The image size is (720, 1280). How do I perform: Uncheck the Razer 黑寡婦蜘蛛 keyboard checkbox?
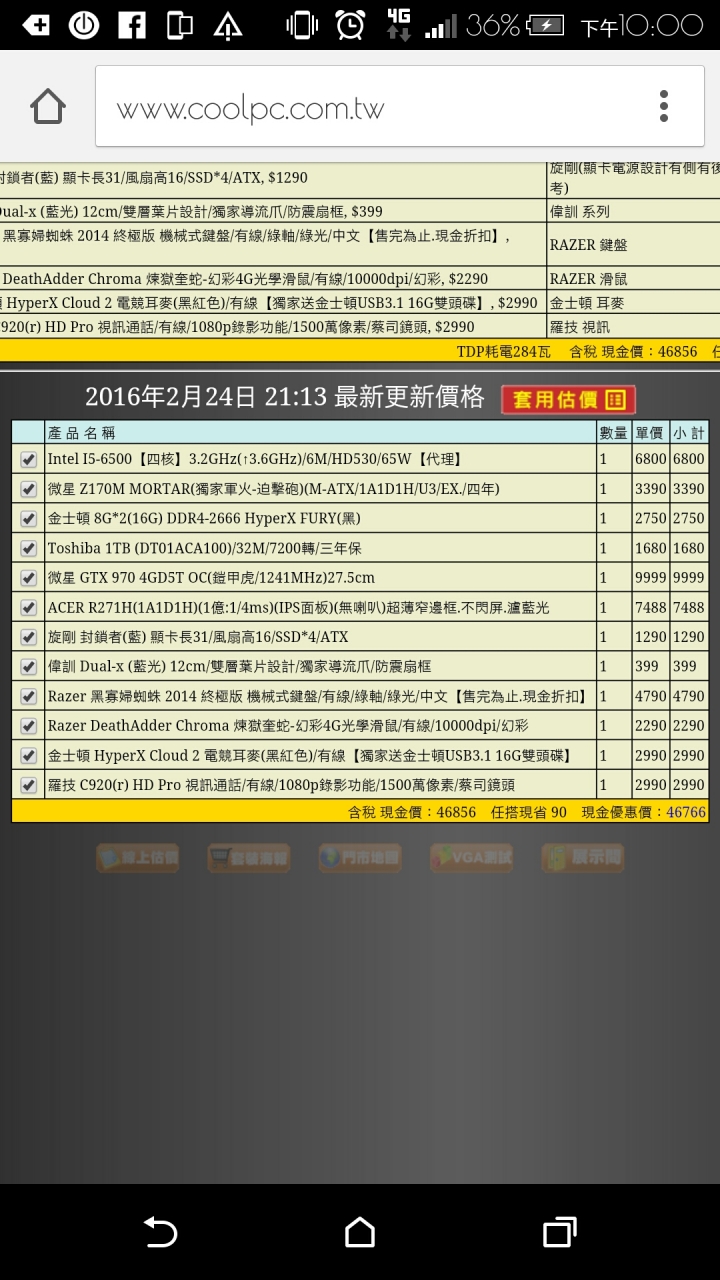[28, 696]
